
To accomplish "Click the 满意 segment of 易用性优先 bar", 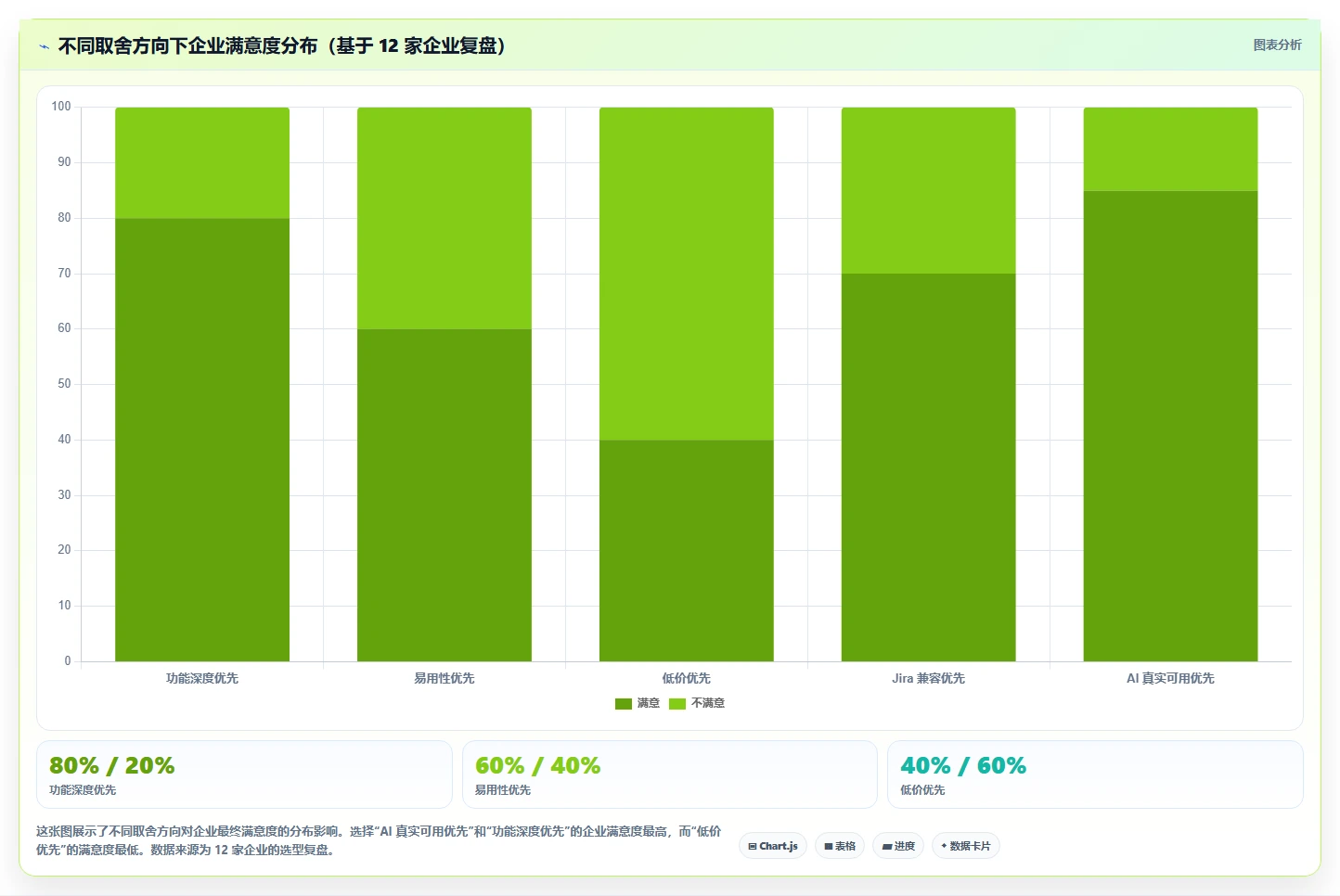I will point(445,495).
